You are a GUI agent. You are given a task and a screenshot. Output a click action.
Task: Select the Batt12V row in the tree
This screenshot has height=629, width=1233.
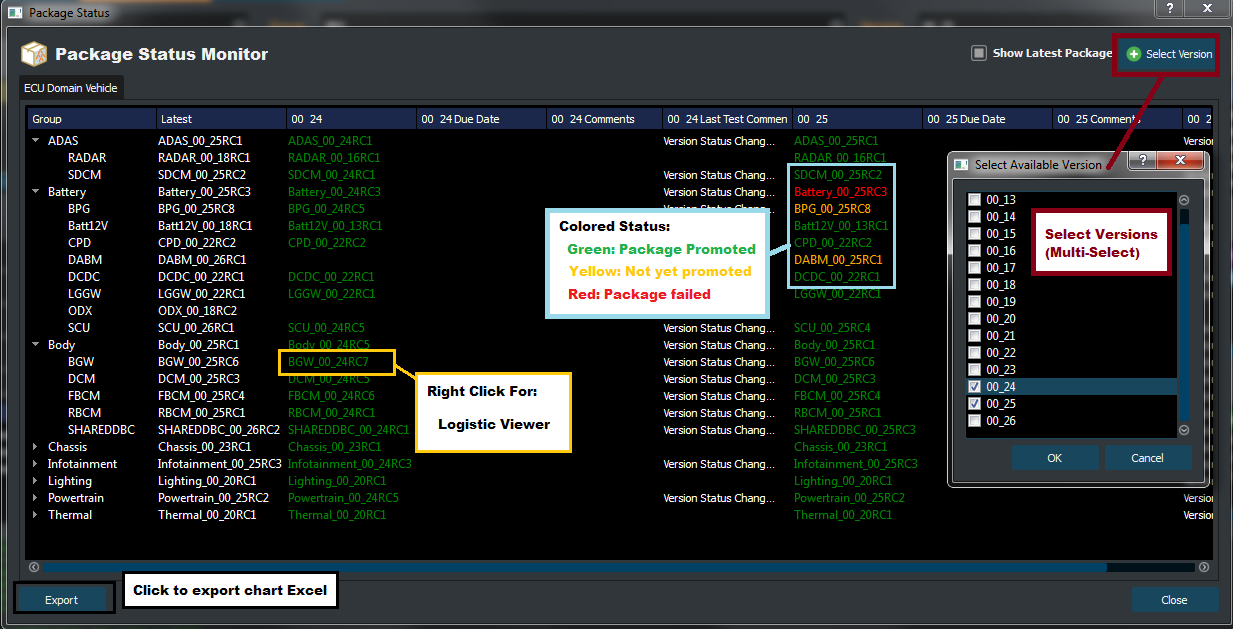click(x=88, y=226)
